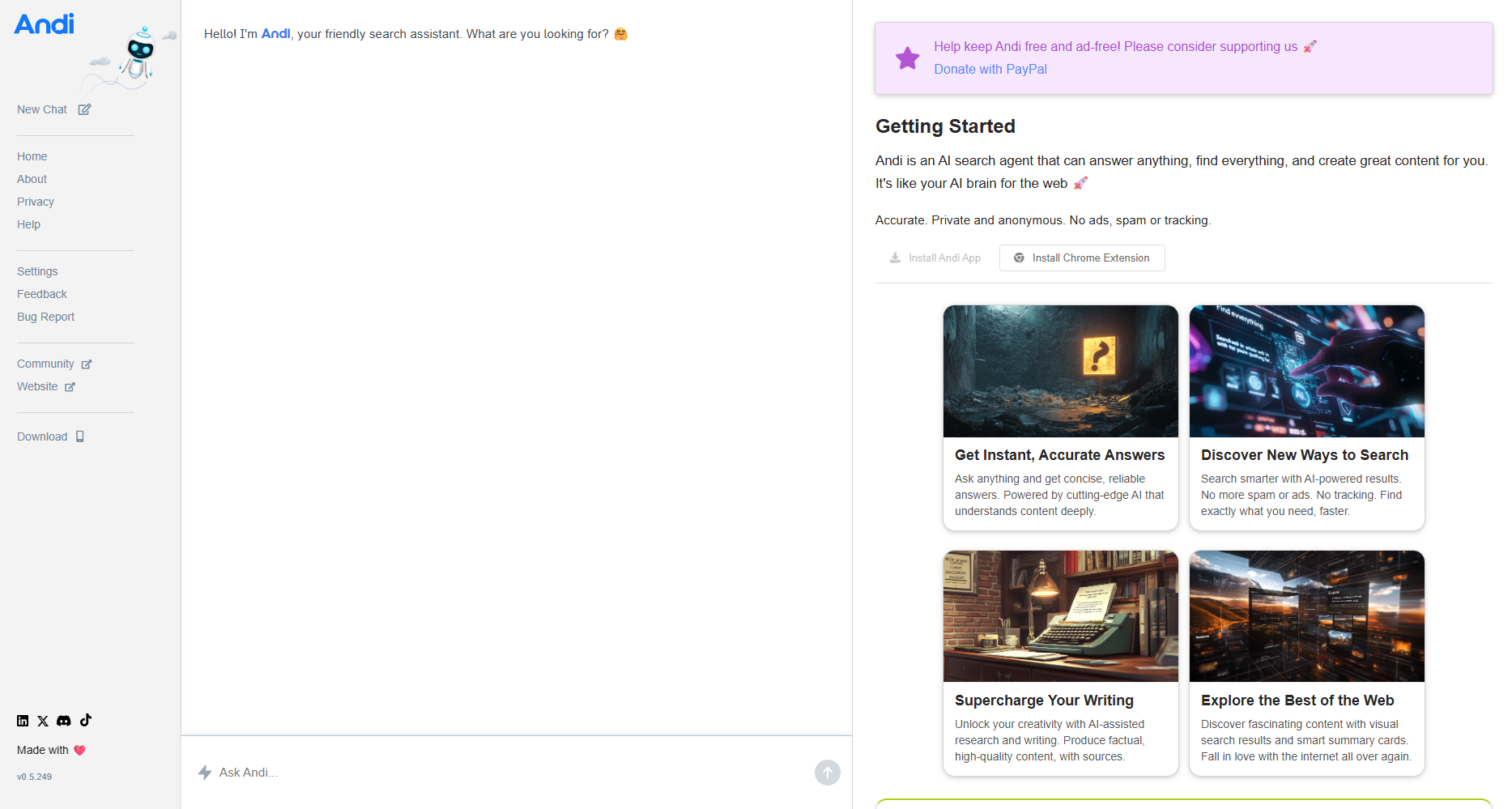
Task: Open the Discord social icon
Action: tap(64, 721)
